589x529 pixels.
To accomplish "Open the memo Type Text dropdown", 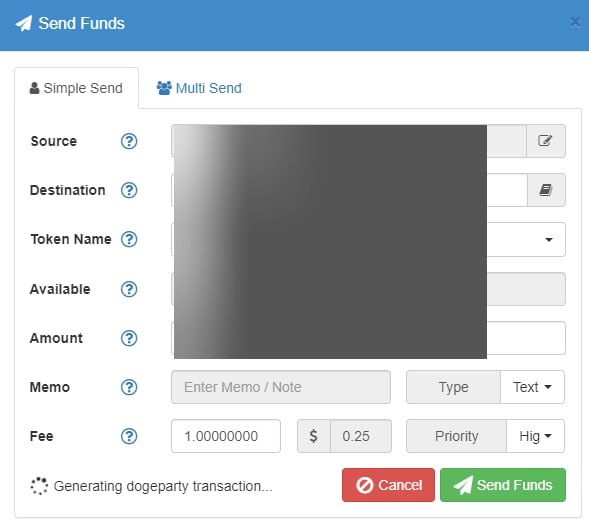I will [x=532, y=387].
